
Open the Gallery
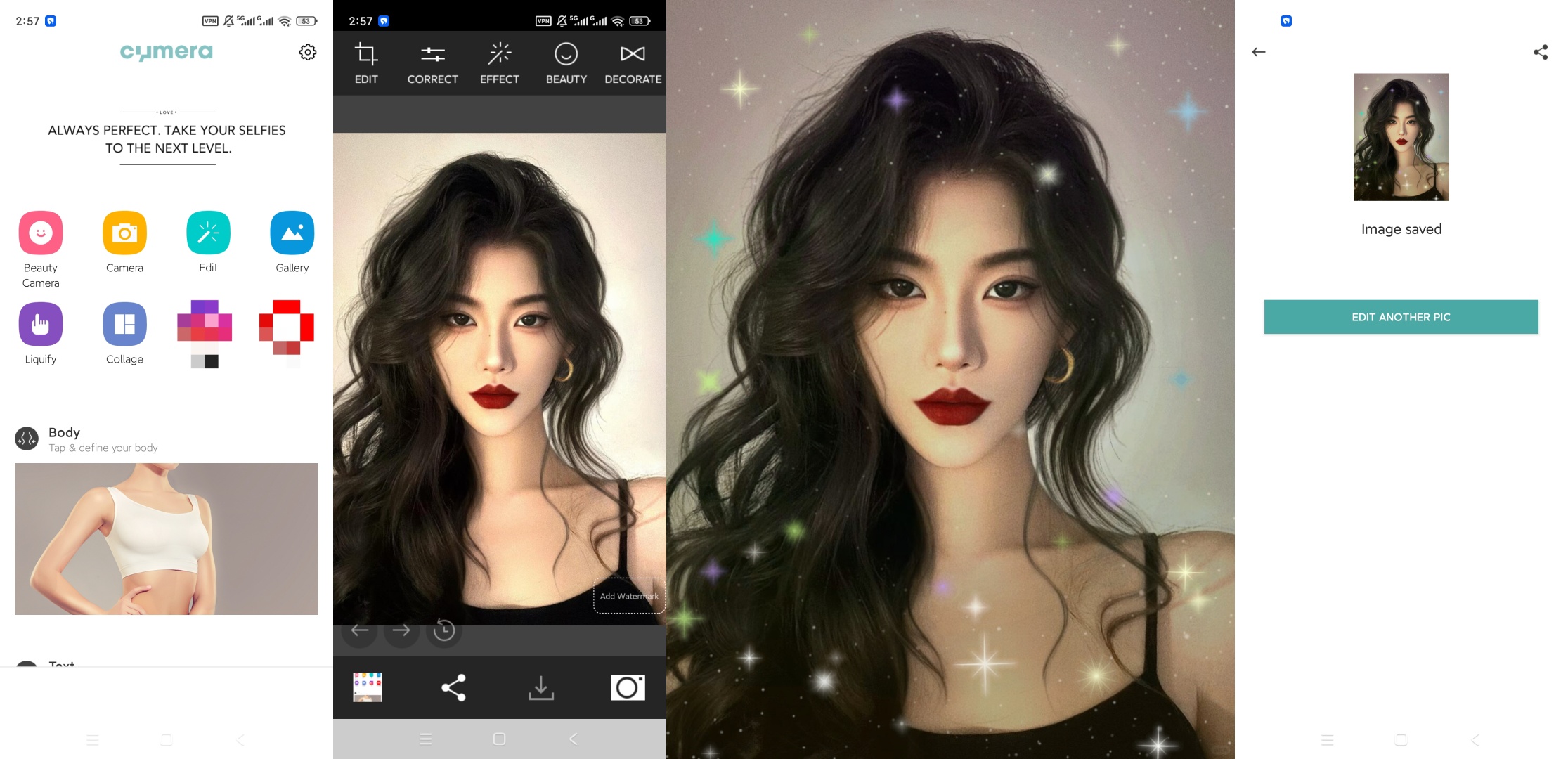point(292,242)
